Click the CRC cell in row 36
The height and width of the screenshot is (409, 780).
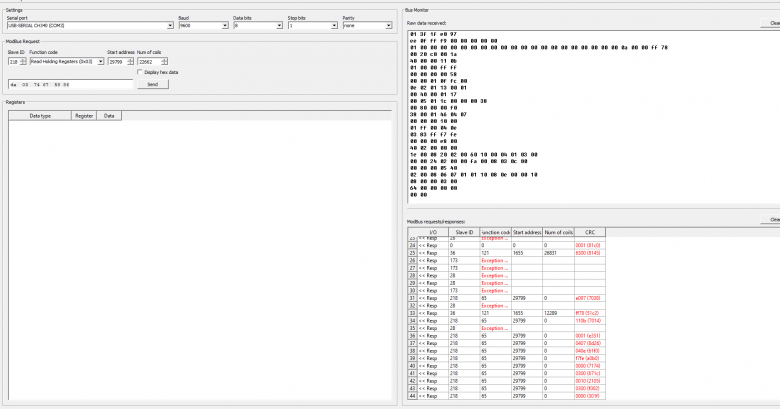590,336
